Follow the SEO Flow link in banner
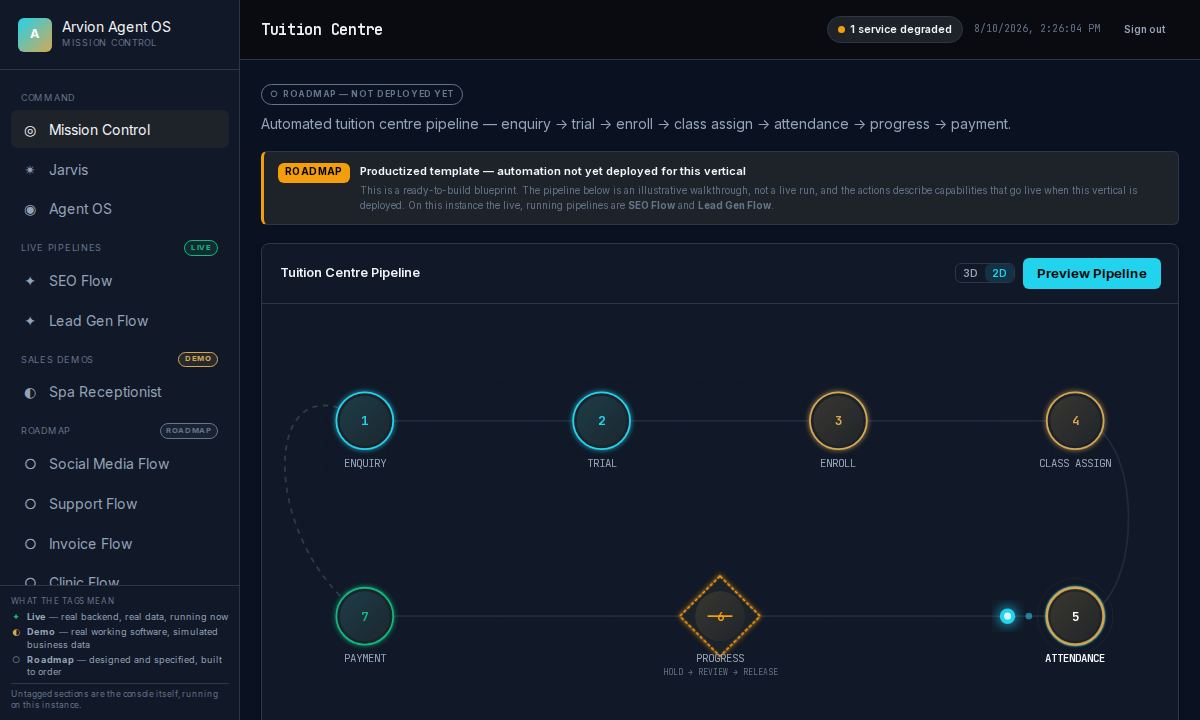This screenshot has width=1200, height=720. pos(651,205)
